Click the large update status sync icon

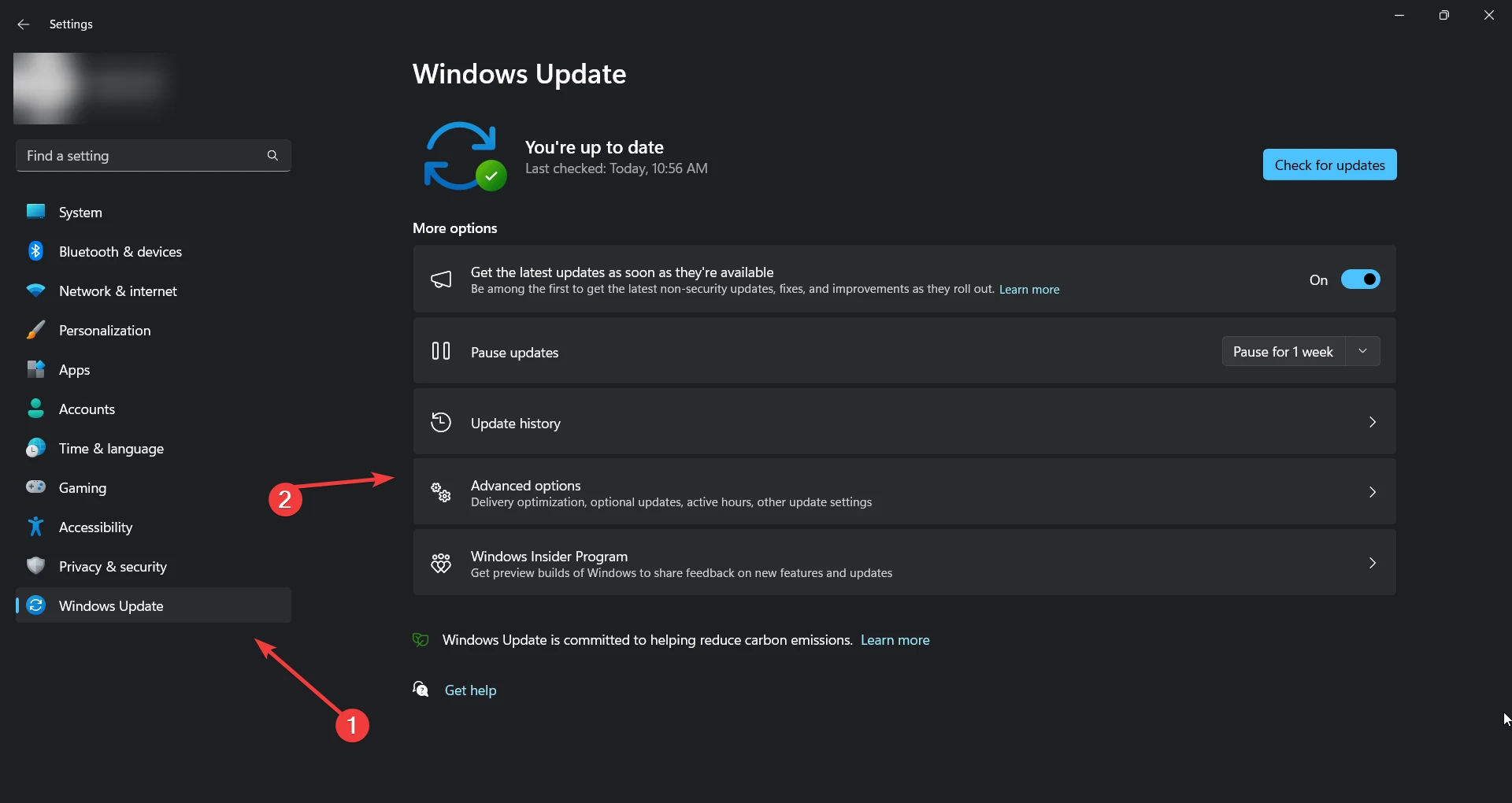(x=465, y=156)
